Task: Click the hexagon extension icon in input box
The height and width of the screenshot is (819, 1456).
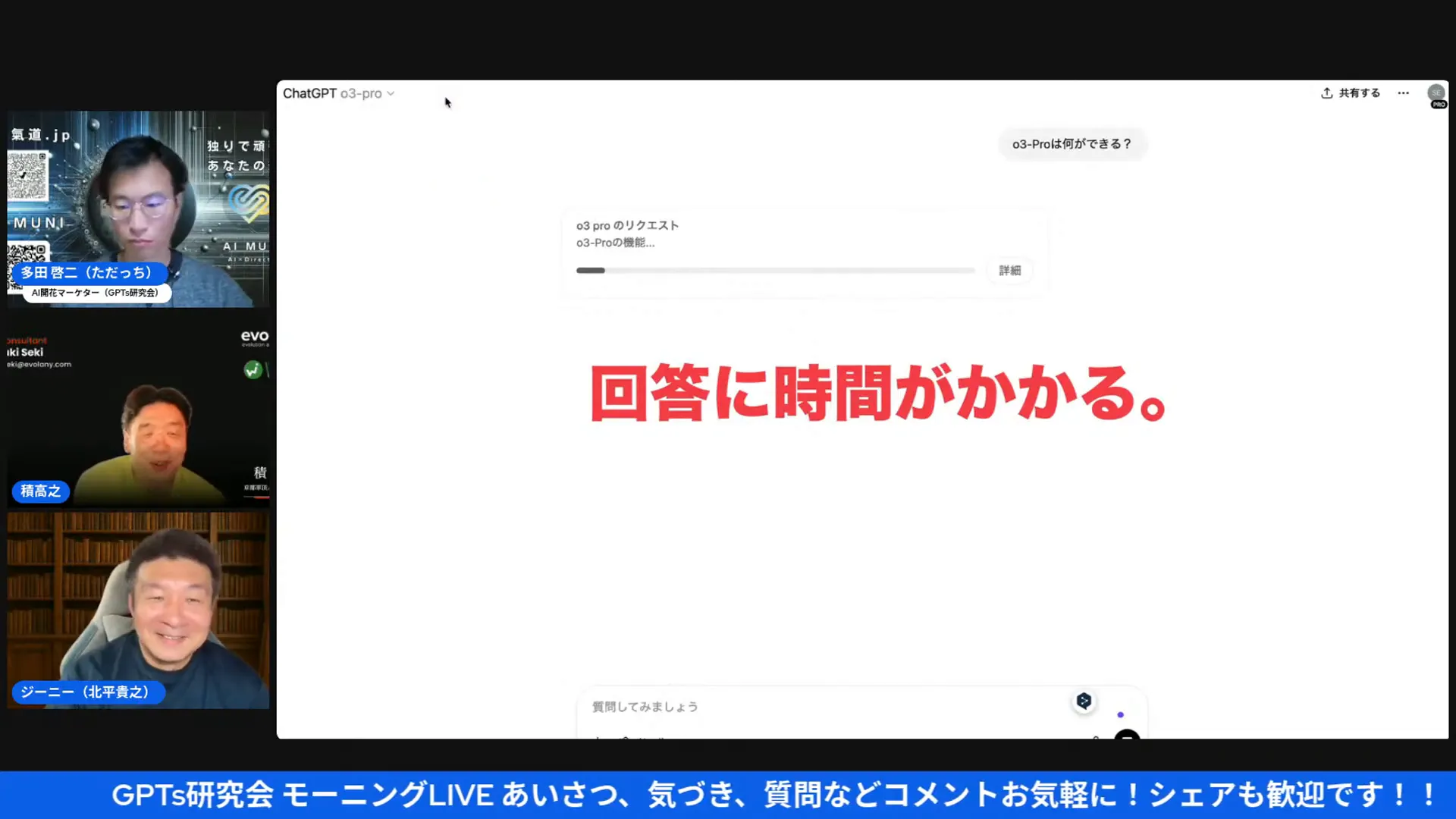Action: tap(1084, 701)
